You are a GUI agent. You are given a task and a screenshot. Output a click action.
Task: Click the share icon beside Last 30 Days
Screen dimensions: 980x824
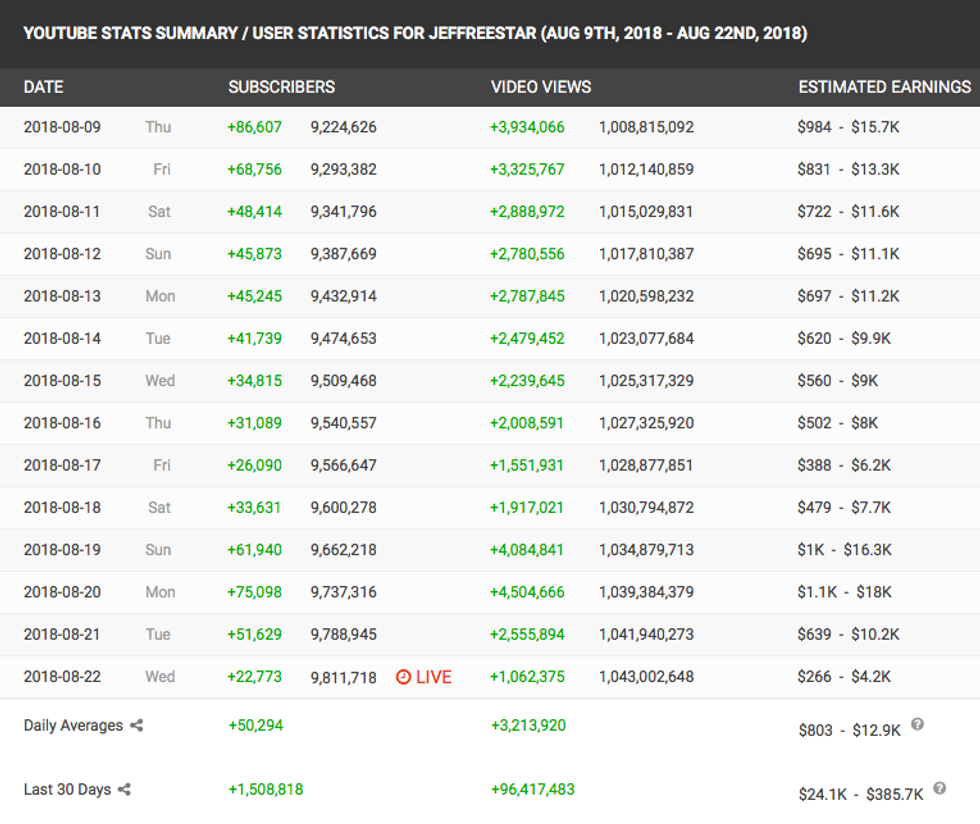(x=125, y=790)
